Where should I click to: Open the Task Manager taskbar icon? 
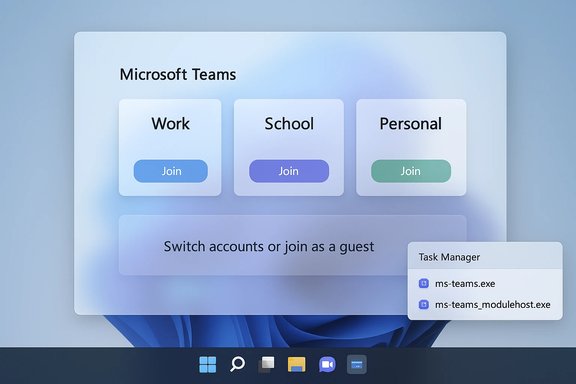tap(357, 365)
